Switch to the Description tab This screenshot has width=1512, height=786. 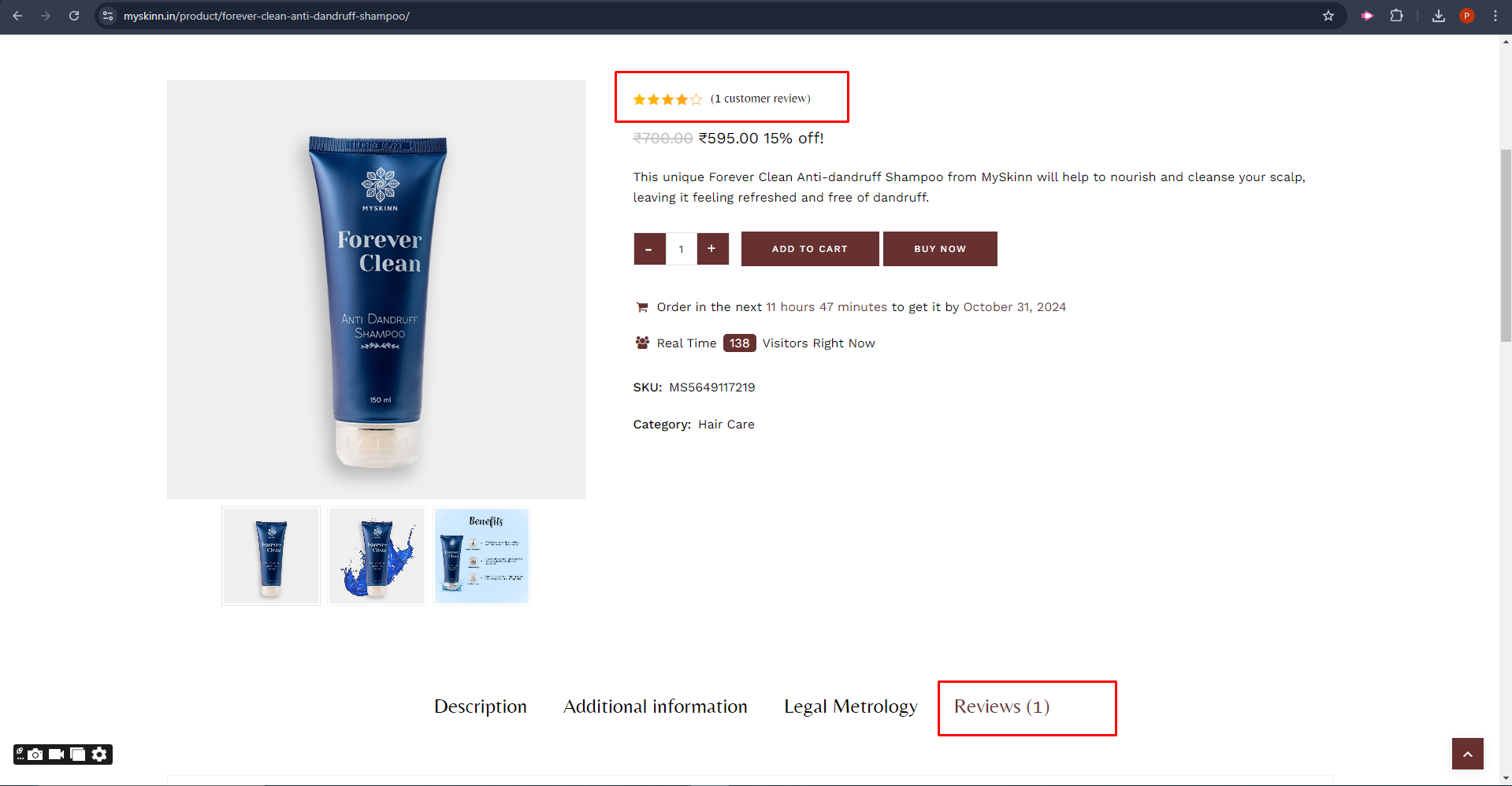pyautogui.click(x=481, y=706)
